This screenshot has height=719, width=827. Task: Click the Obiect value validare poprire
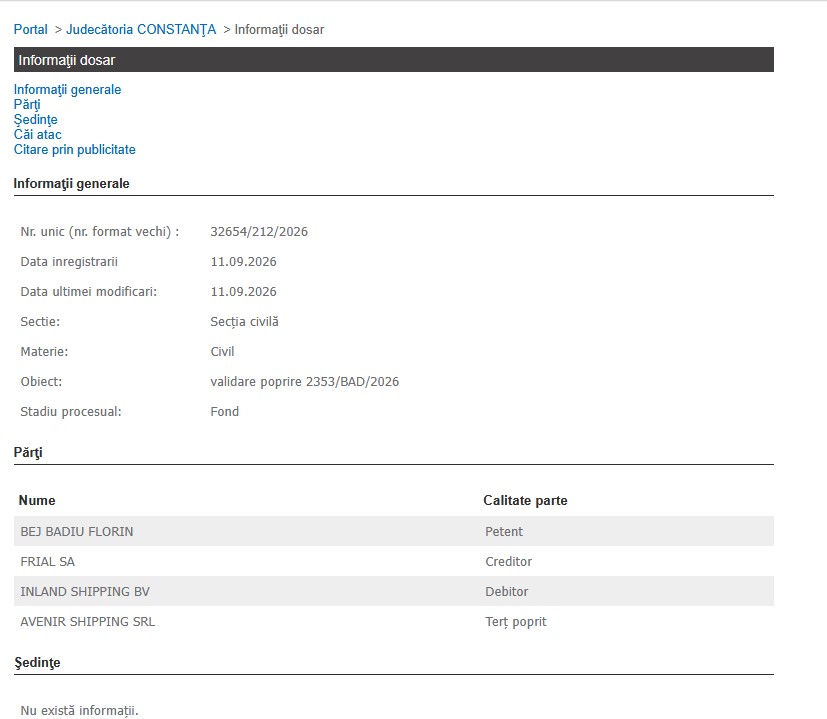click(304, 381)
